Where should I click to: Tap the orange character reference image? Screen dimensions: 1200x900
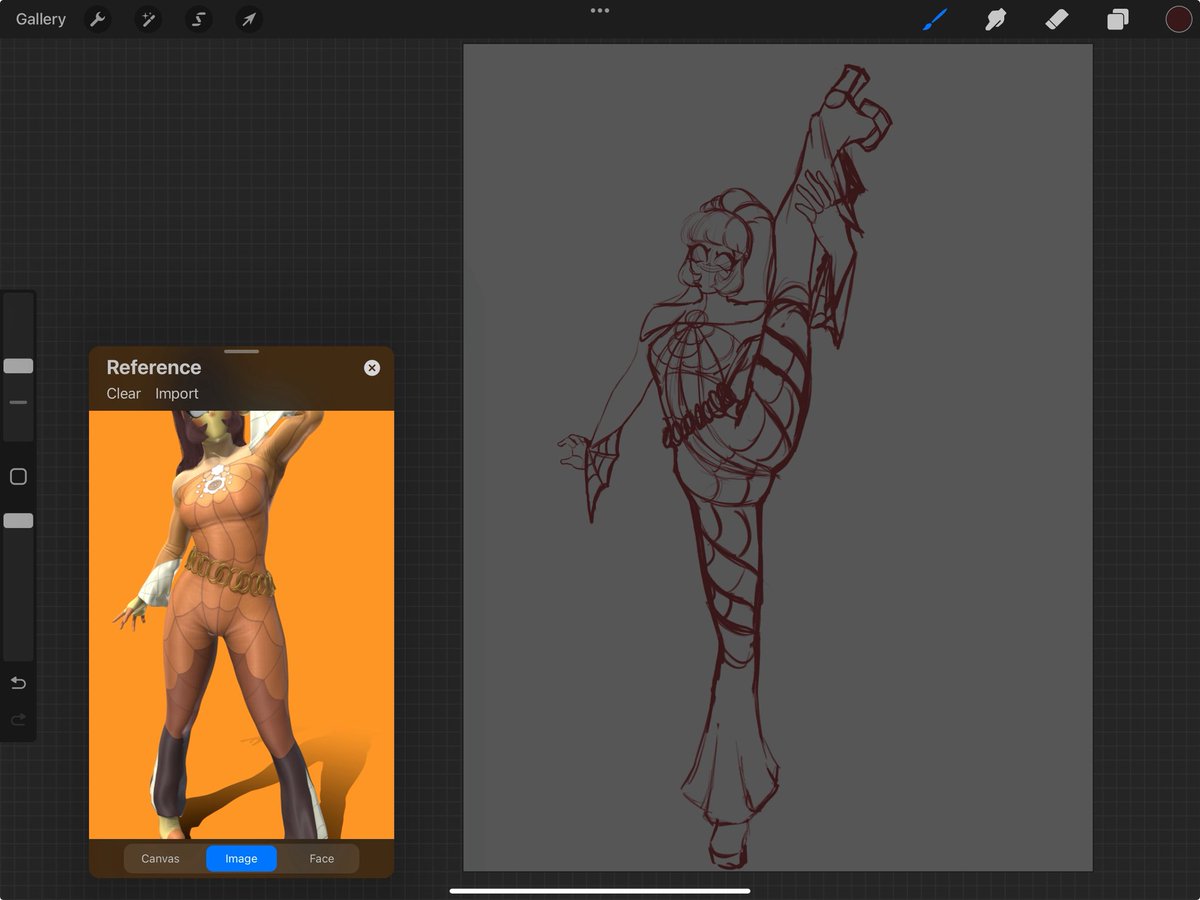[x=242, y=625]
